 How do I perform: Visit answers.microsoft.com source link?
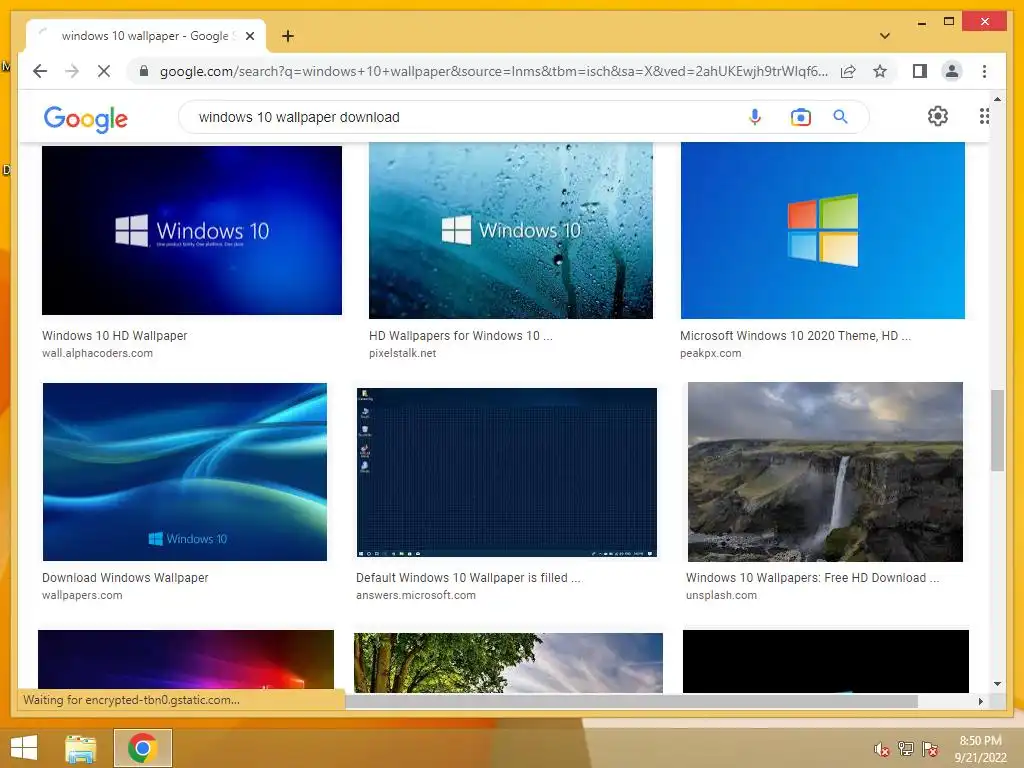(416, 596)
